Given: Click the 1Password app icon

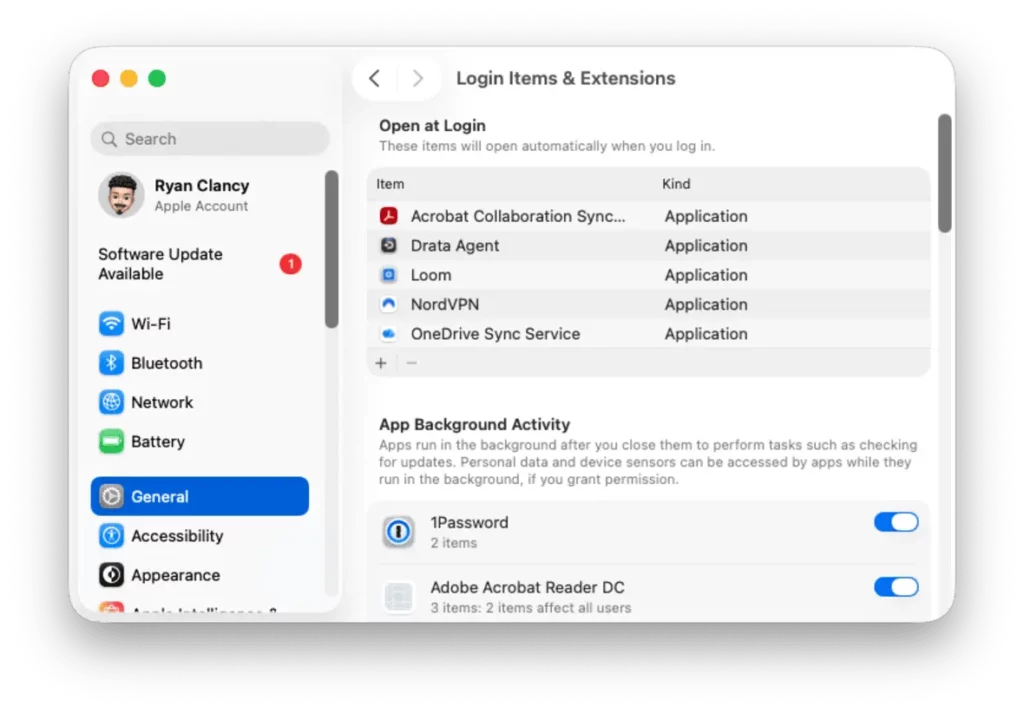Looking at the screenshot, I should click(398, 532).
